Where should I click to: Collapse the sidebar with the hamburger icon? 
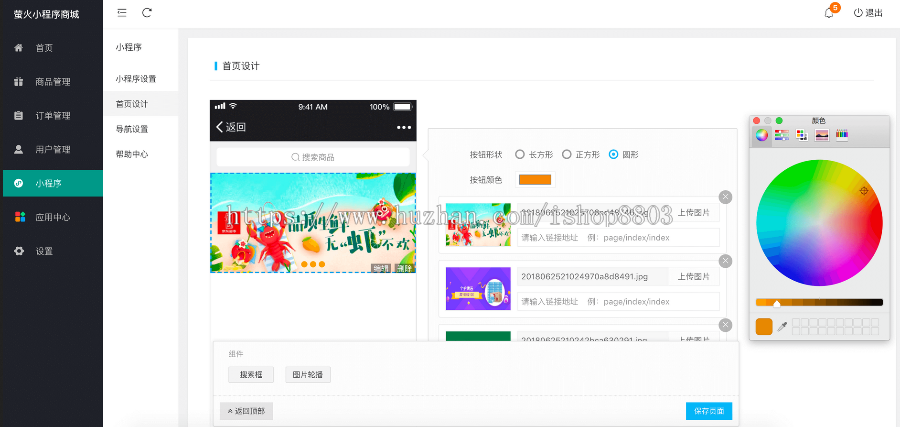[122, 13]
